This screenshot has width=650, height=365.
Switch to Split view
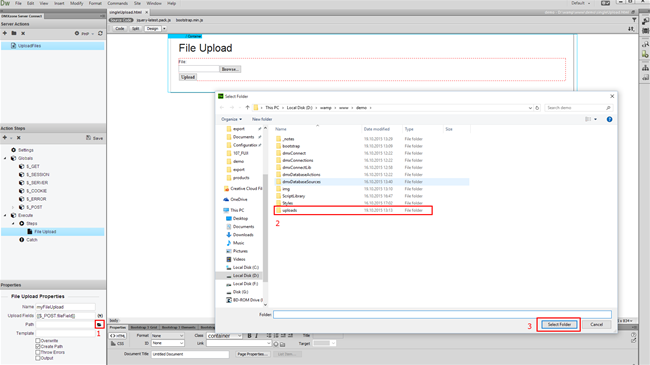[136, 29]
